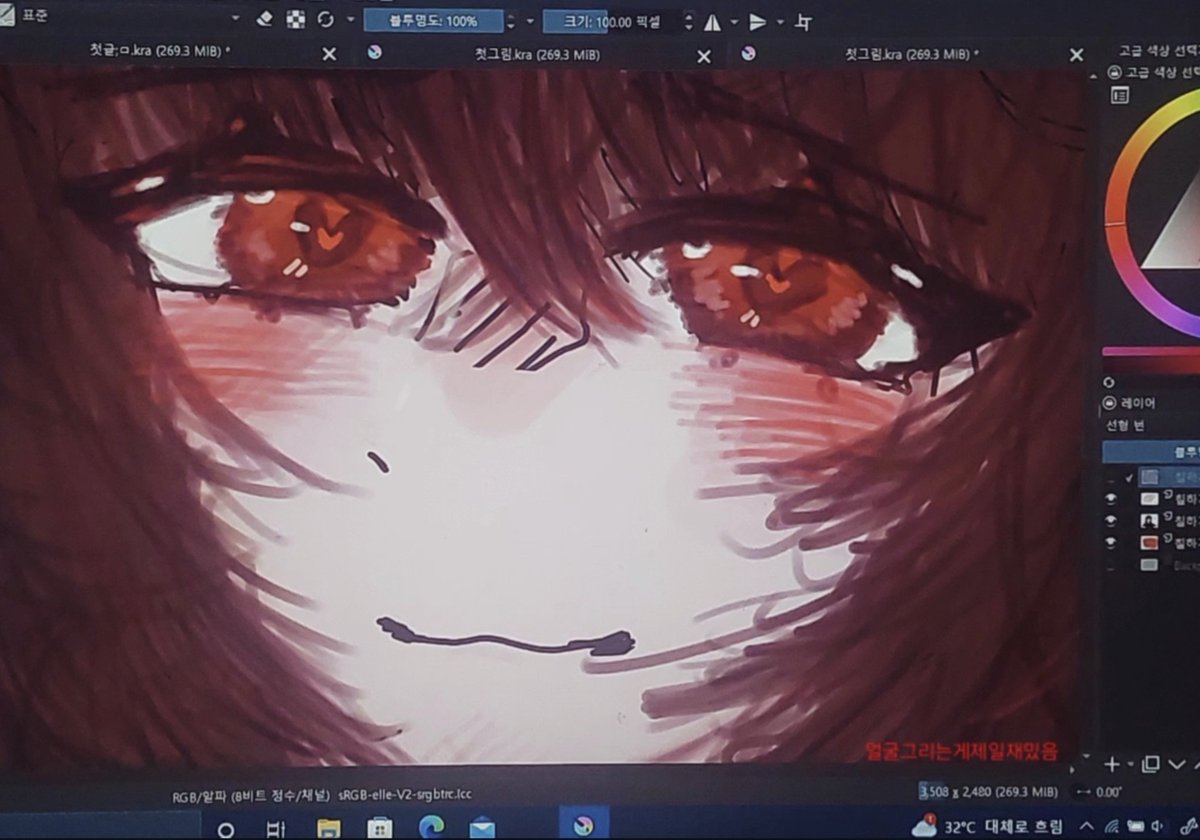The height and width of the screenshot is (840, 1200).
Task: Switch to the third 첫그림.kra * tab
Action: [911, 54]
